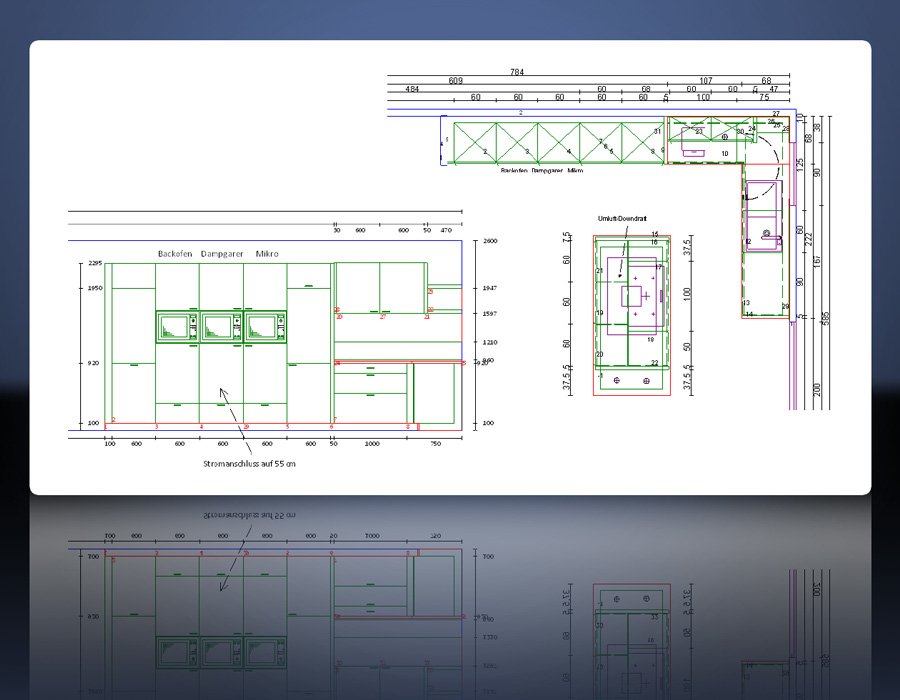This screenshot has height=700, width=900.
Task: Click the 2600 ceiling height value
Action: [490, 241]
